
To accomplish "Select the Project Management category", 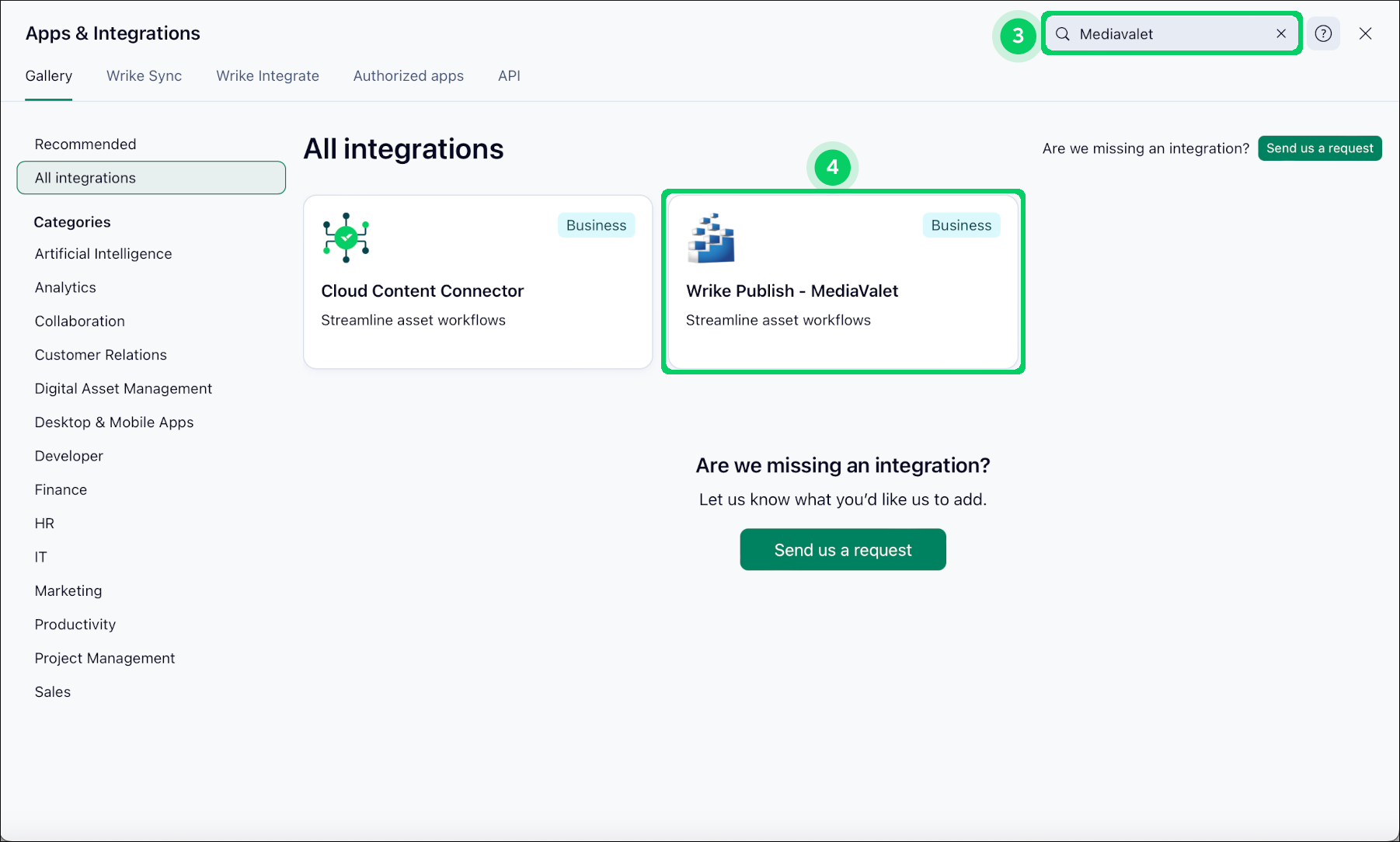I will pos(105,658).
